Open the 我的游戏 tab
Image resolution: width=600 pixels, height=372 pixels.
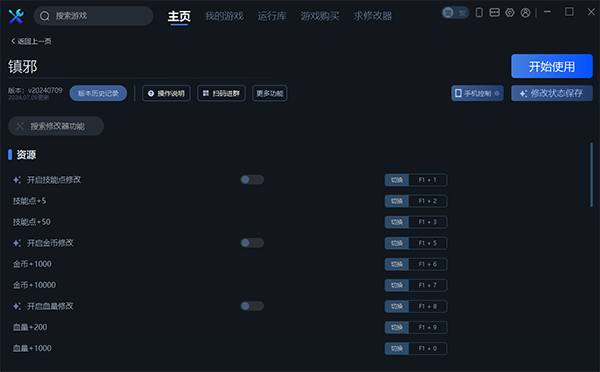click(x=224, y=16)
